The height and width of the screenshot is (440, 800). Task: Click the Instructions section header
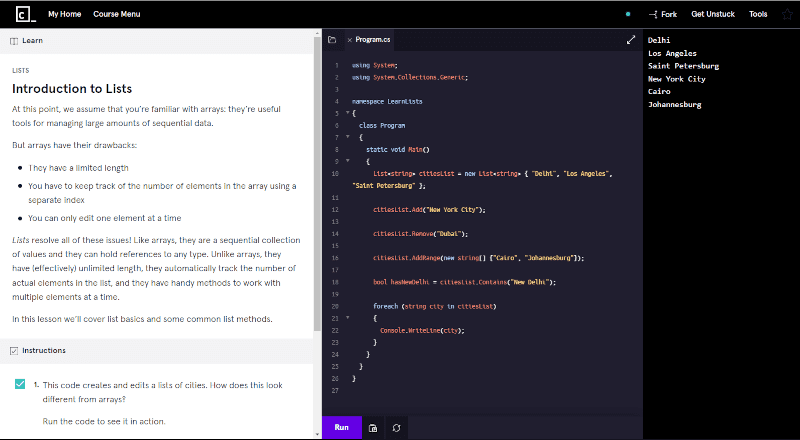(157, 351)
